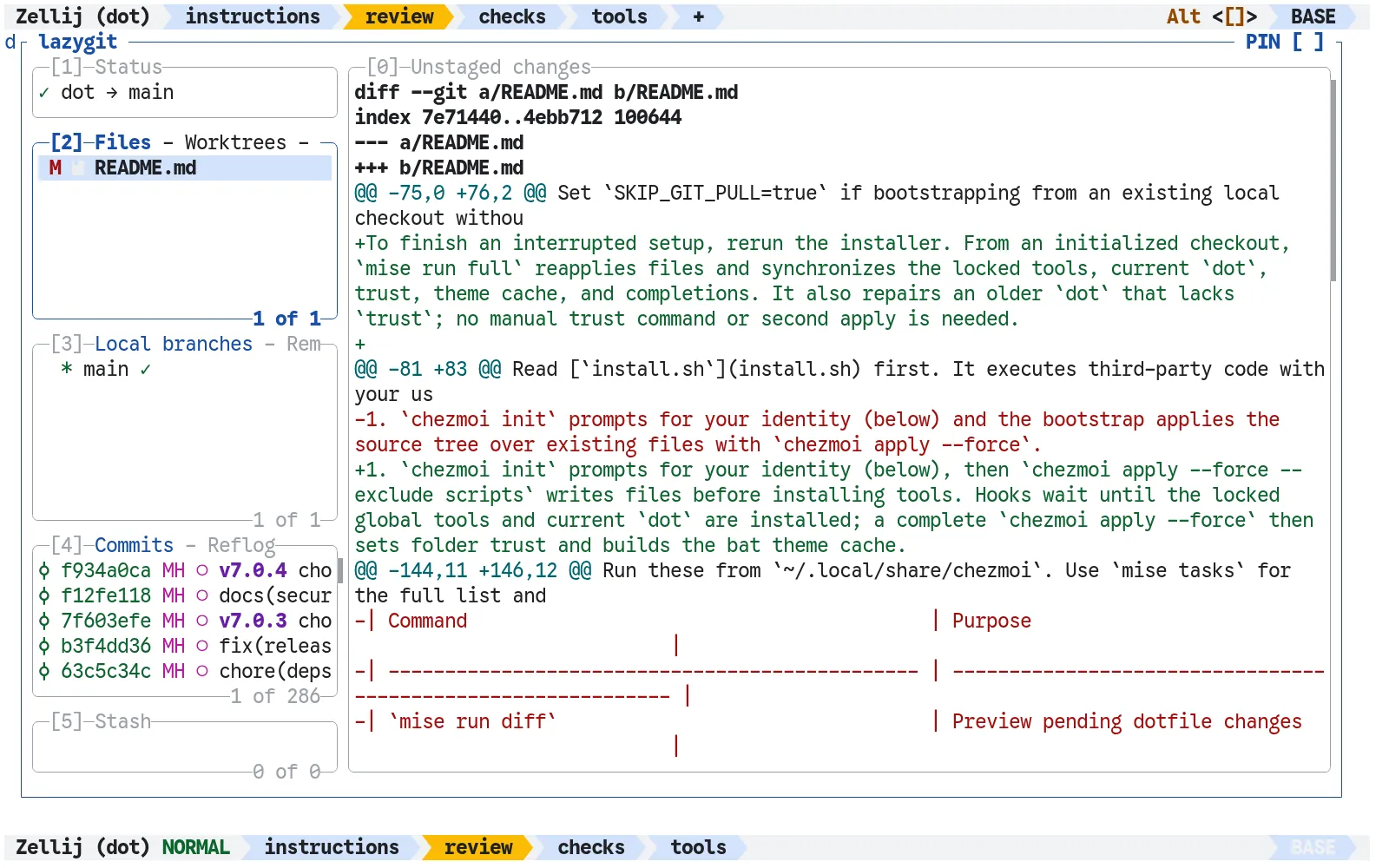1389x868 pixels.
Task: Click the v7.0.4 tag label
Action: 253,570
